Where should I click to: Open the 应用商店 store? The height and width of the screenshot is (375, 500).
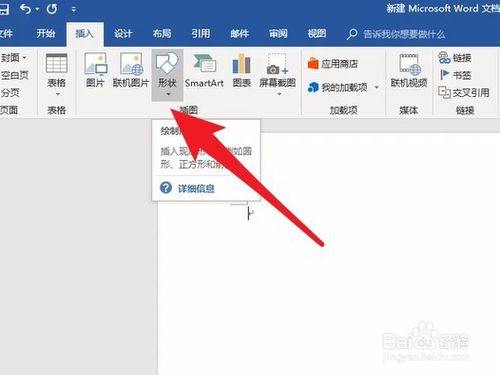tap(333, 64)
